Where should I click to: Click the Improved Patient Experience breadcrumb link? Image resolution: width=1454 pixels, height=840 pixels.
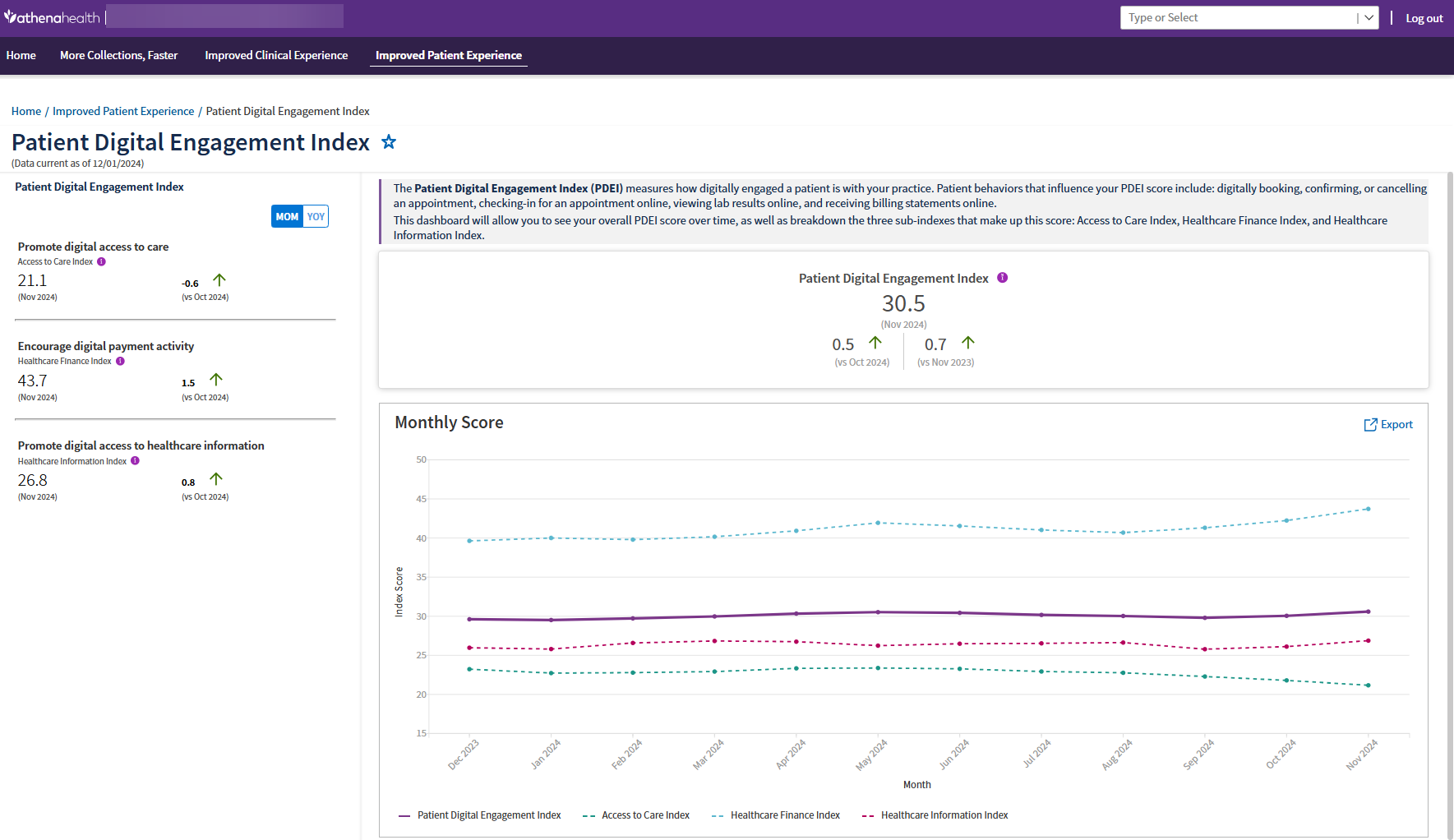point(122,111)
